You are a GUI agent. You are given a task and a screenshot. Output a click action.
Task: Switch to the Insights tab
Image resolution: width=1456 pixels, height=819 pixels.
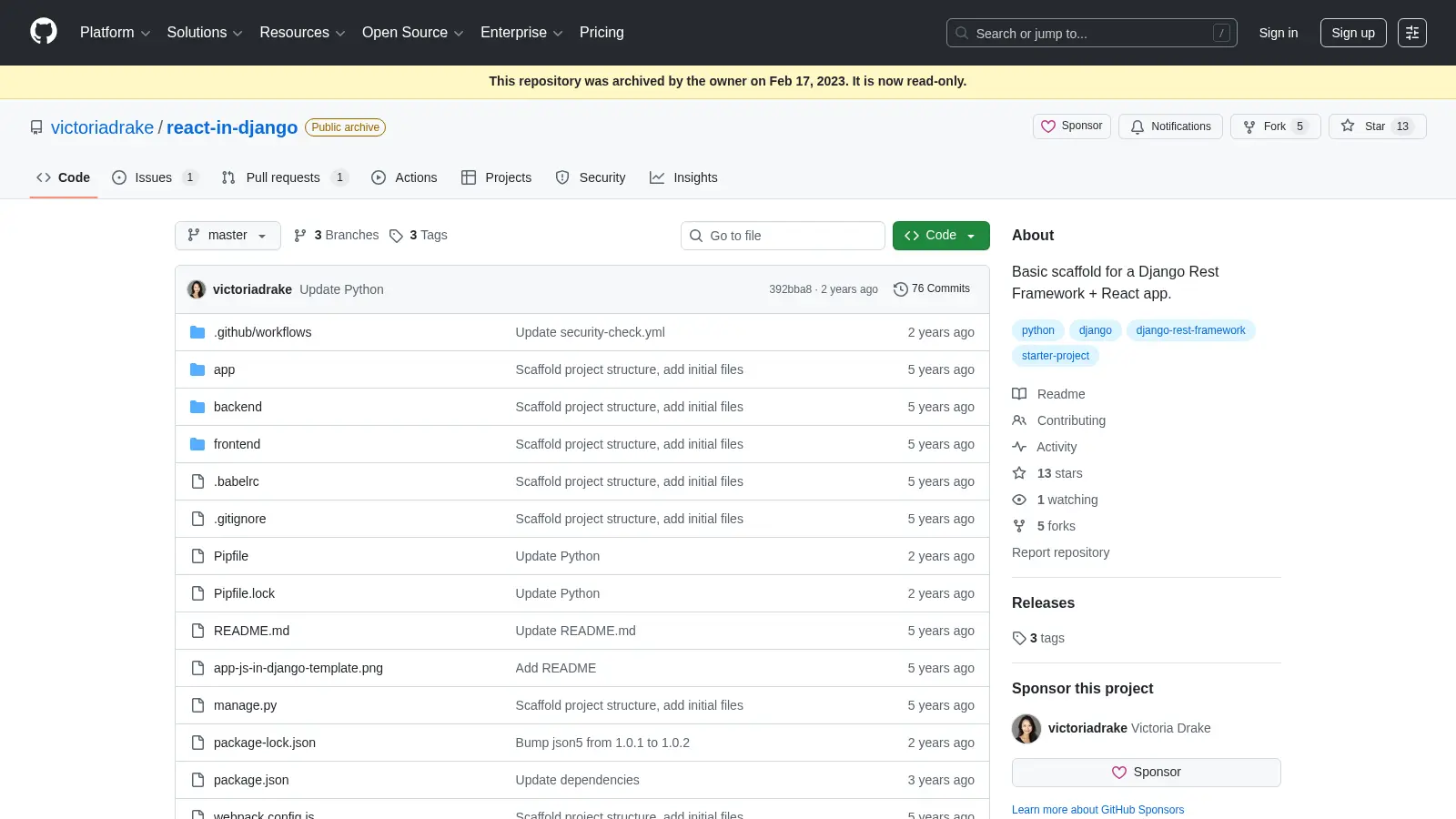683,177
